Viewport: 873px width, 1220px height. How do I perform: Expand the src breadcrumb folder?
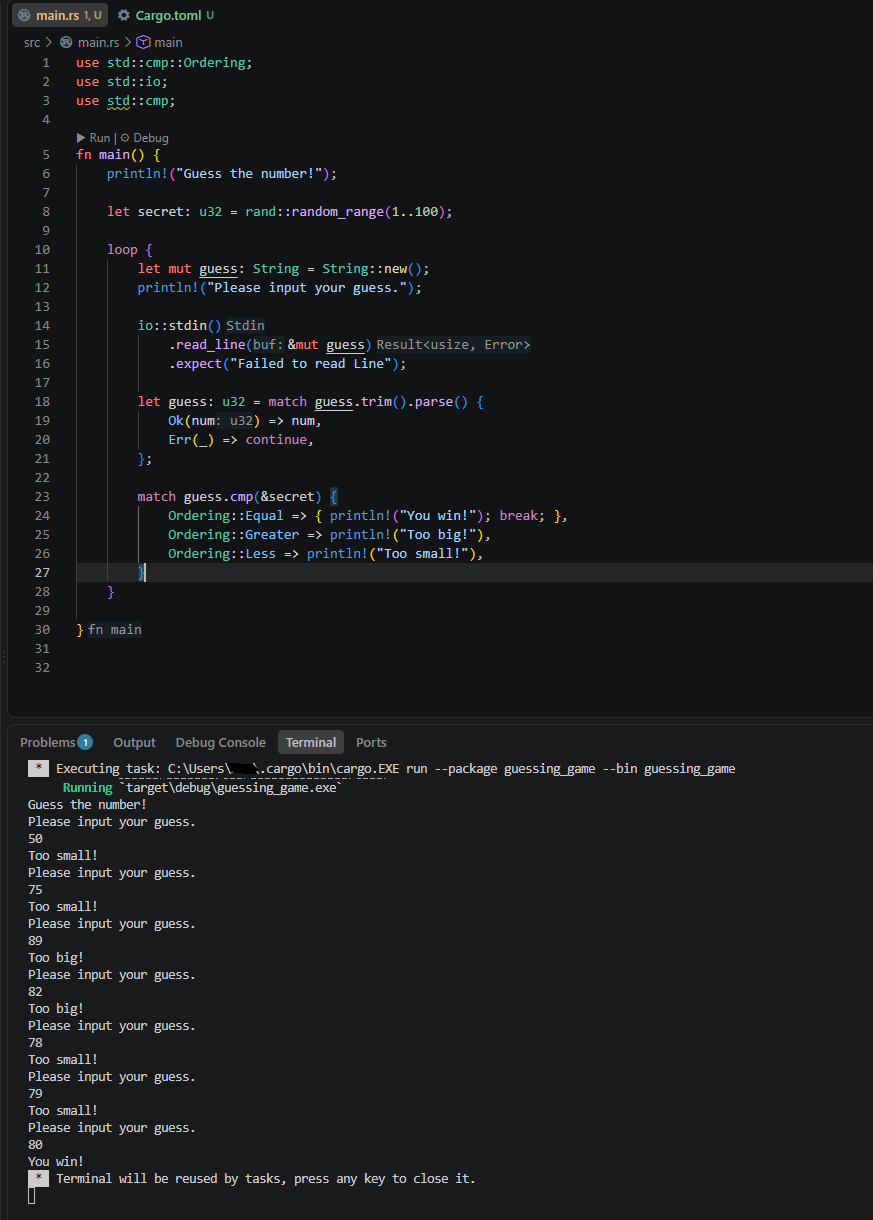32,42
